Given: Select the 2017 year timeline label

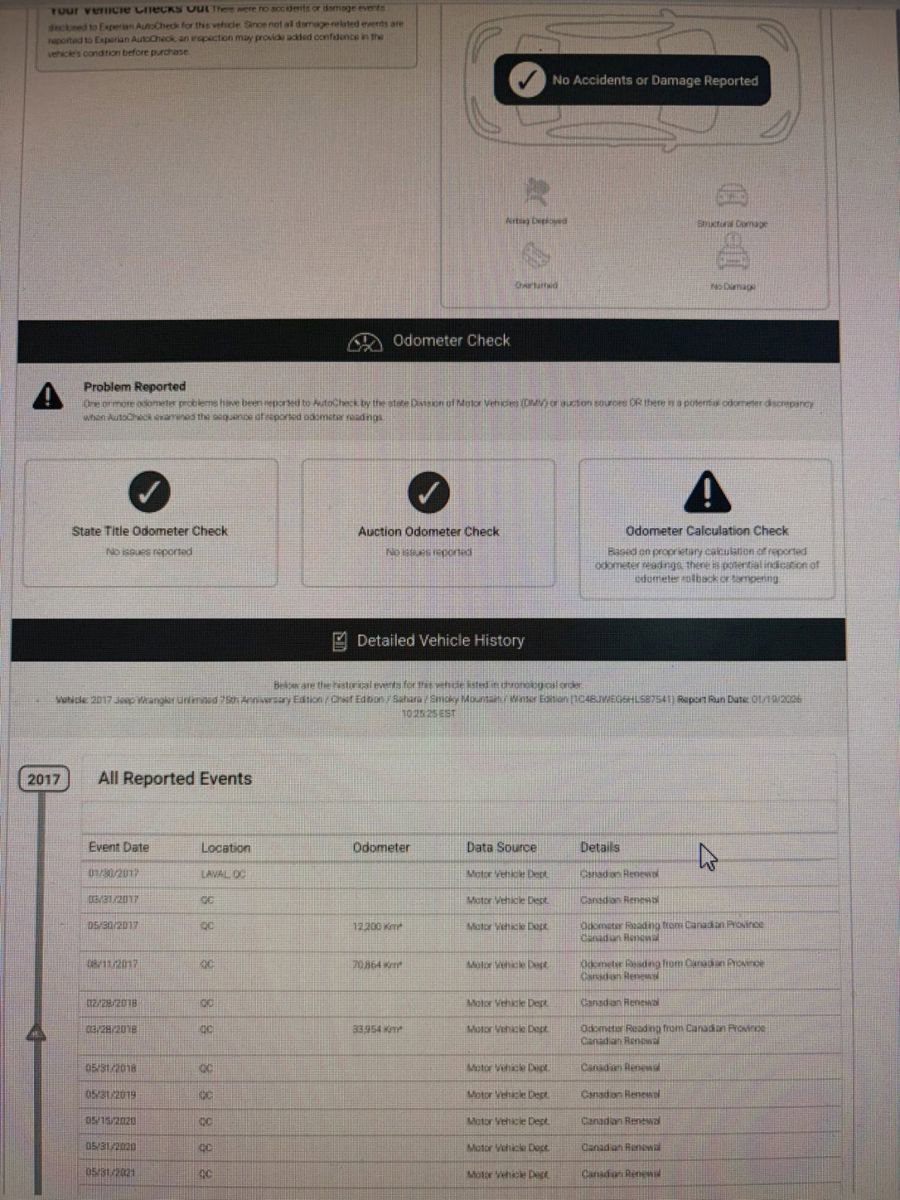Looking at the screenshot, I should click(44, 779).
